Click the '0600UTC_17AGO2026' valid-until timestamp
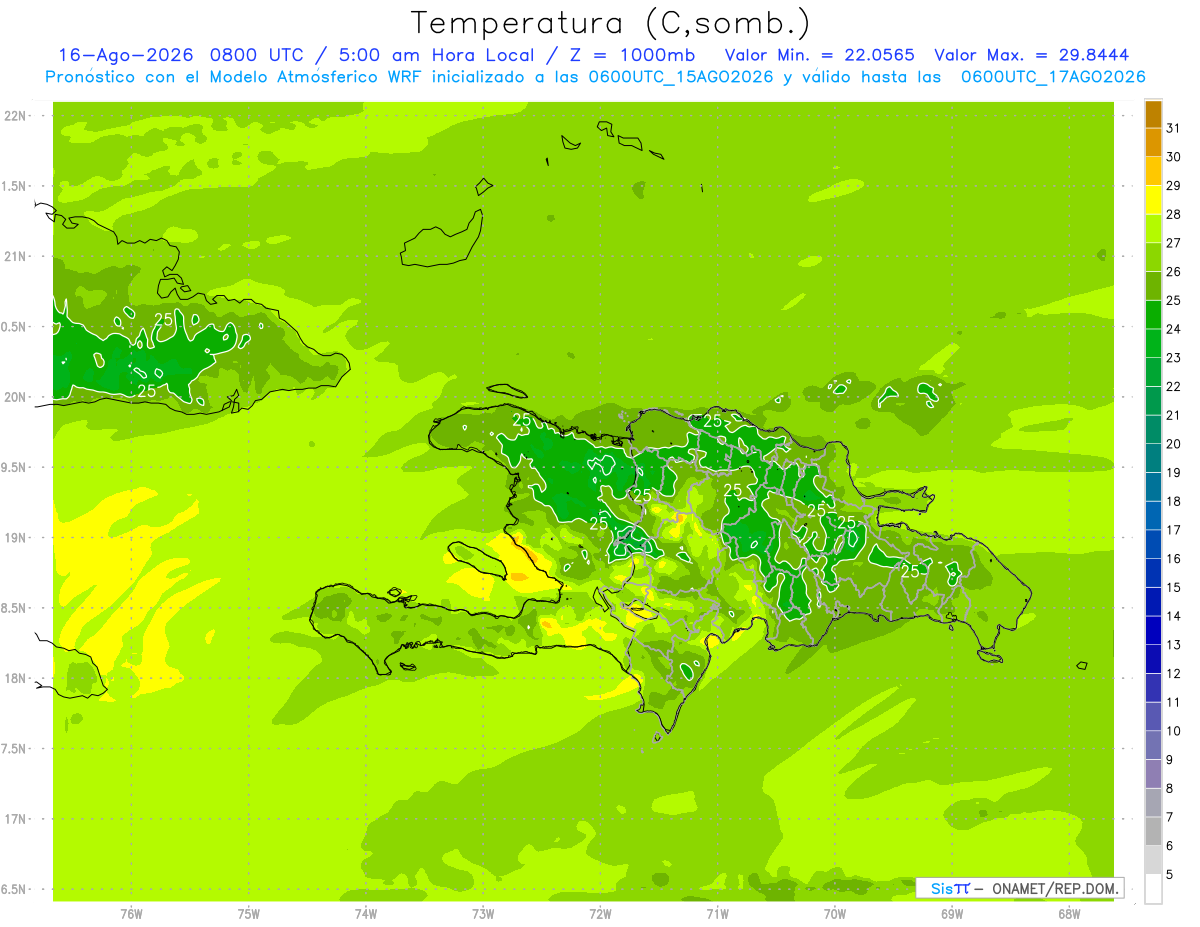The width and height of the screenshot is (1200, 927). 1053,77
